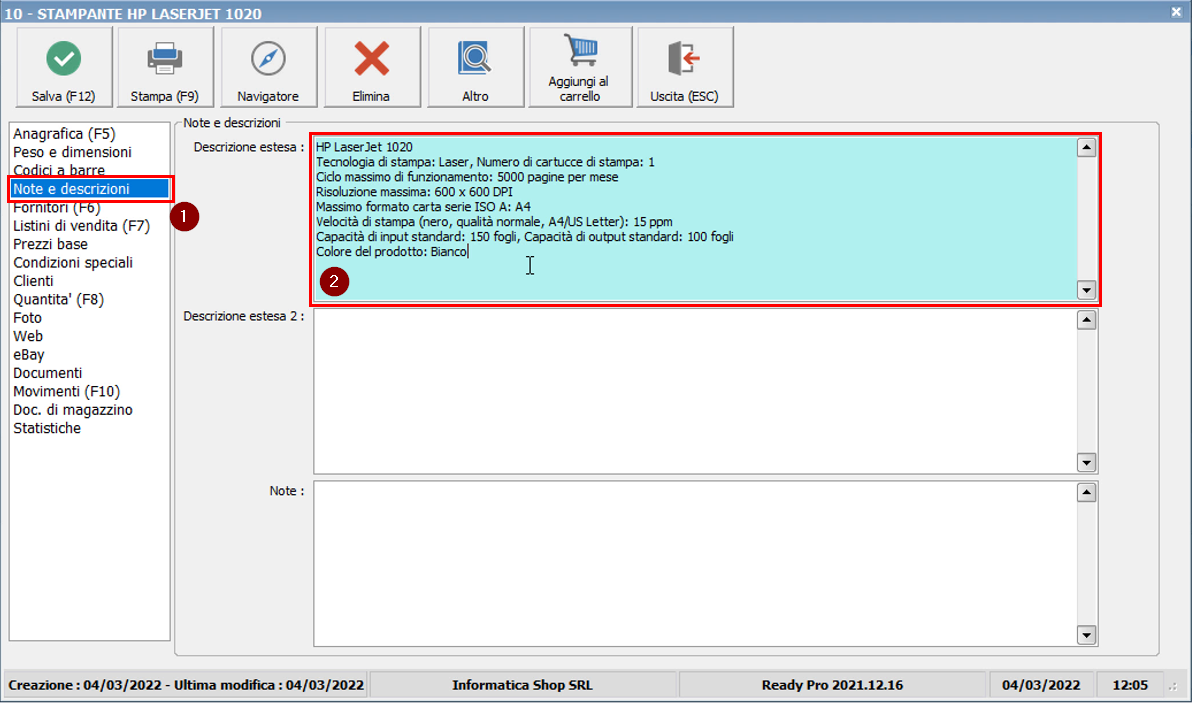
Task: Click the 04/03/2022 date status panel
Action: tap(1041, 685)
